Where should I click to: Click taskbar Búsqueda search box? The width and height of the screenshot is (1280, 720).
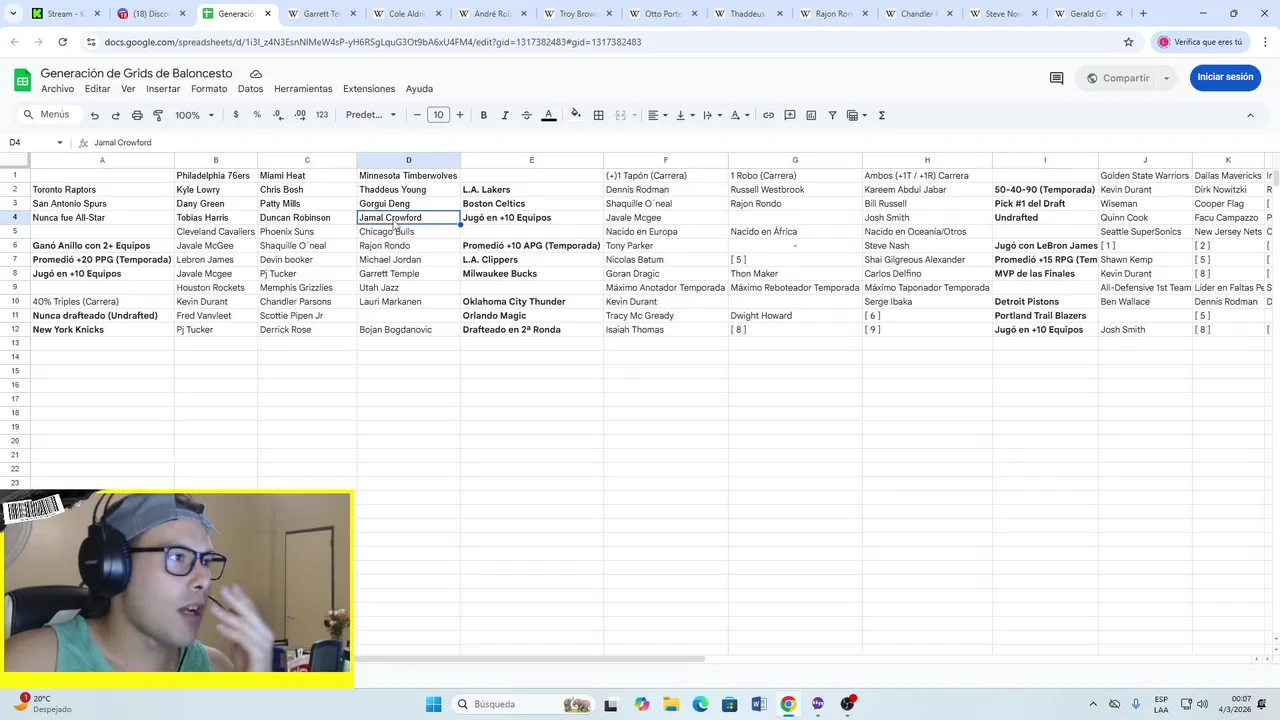(x=523, y=704)
